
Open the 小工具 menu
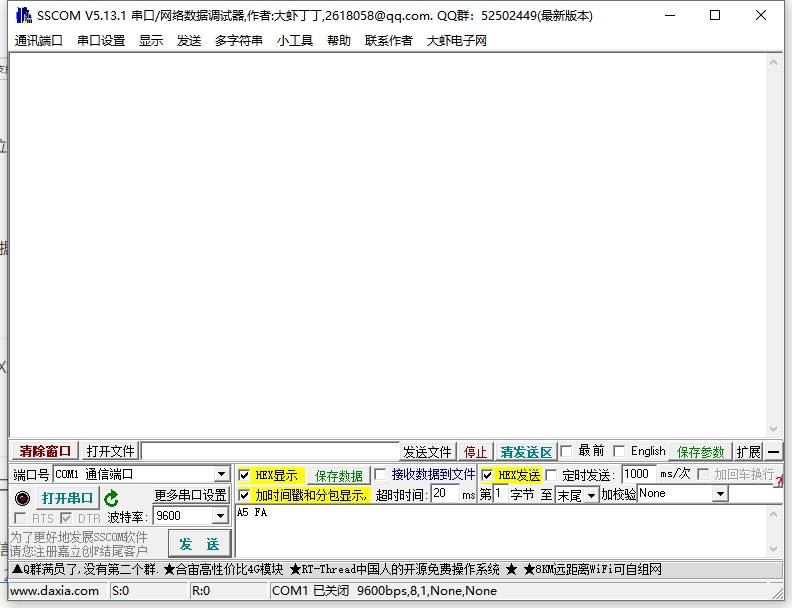pyautogui.click(x=295, y=41)
